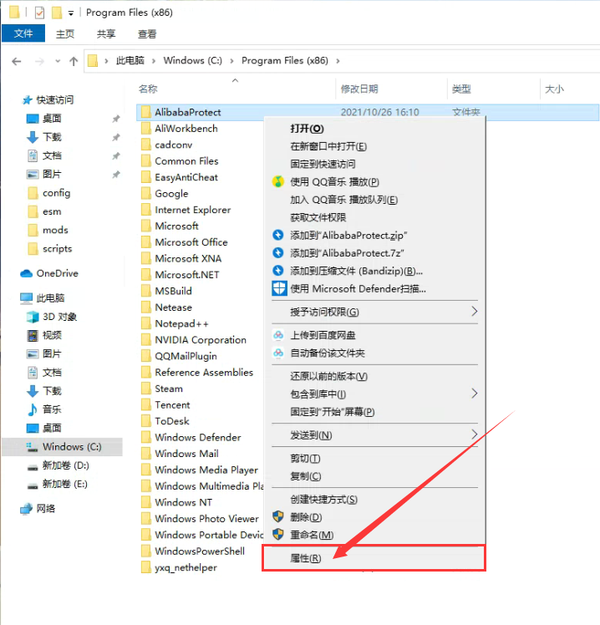Screen dimensions: 600x625
Task: Expand the 授予访问权限 submenu arrow
Action: (x=474, y=311)
